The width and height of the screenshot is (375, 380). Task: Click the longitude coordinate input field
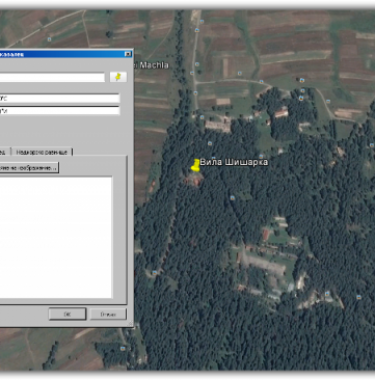tap(60, 111)
